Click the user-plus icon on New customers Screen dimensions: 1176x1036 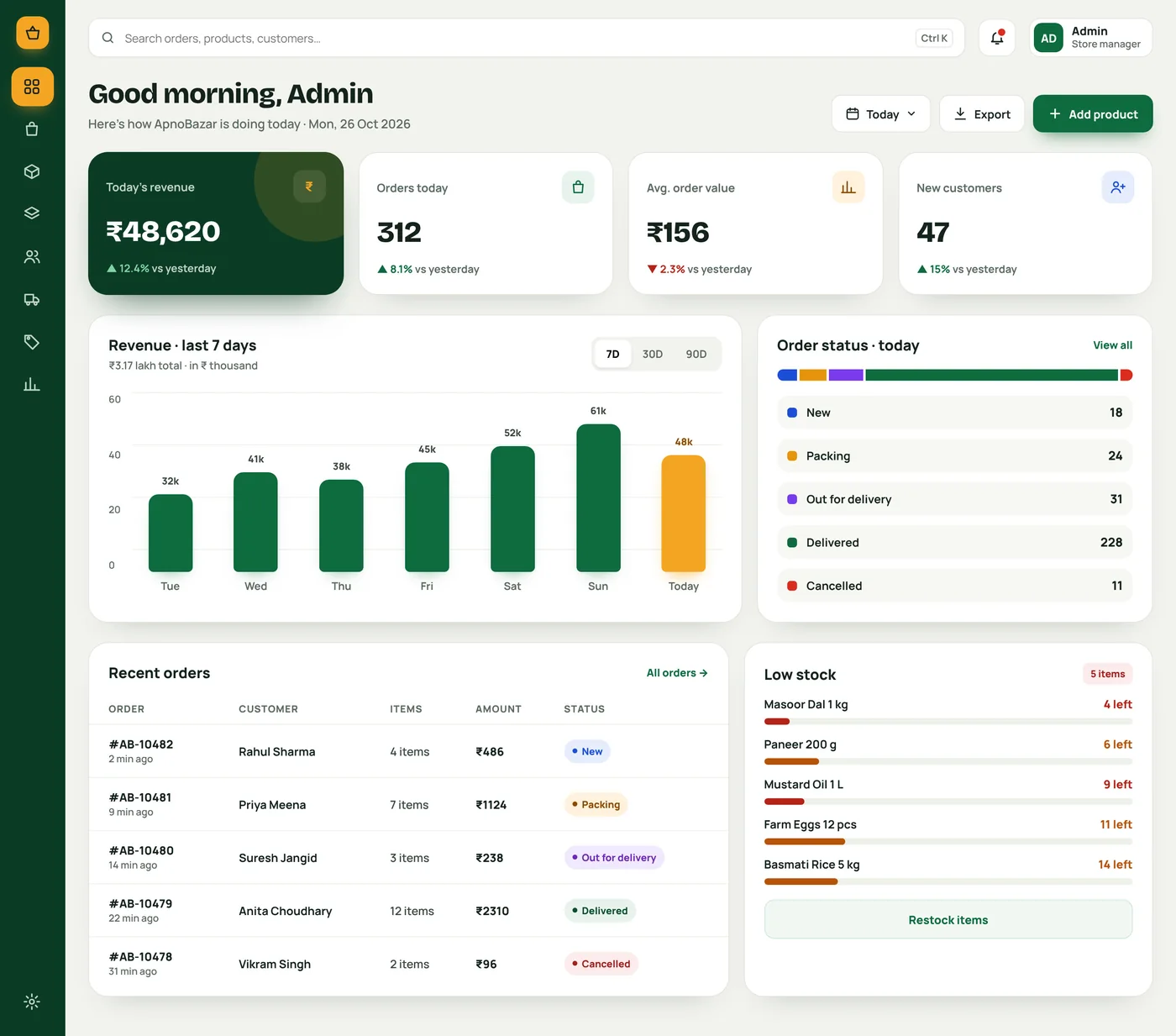(x=1118, y=187)
